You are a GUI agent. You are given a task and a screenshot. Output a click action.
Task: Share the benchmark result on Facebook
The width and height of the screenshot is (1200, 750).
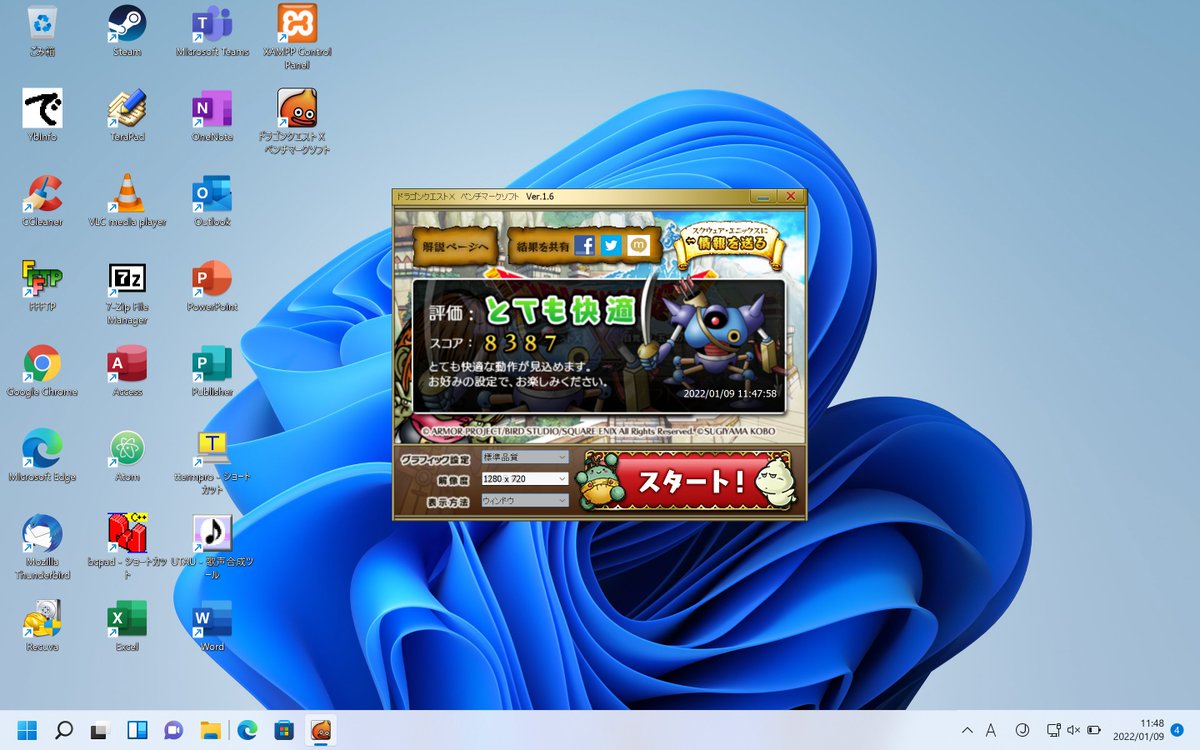[x=585, y=245]
